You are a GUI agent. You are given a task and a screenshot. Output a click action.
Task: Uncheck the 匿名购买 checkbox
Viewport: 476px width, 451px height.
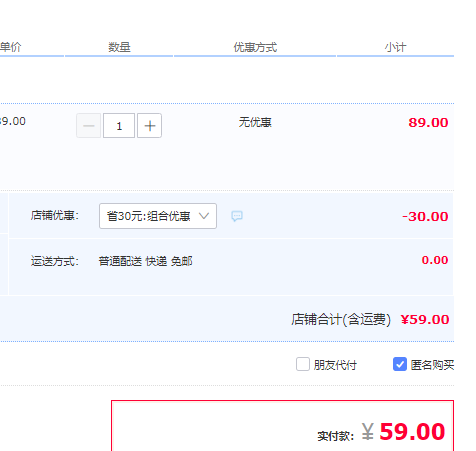400,364
